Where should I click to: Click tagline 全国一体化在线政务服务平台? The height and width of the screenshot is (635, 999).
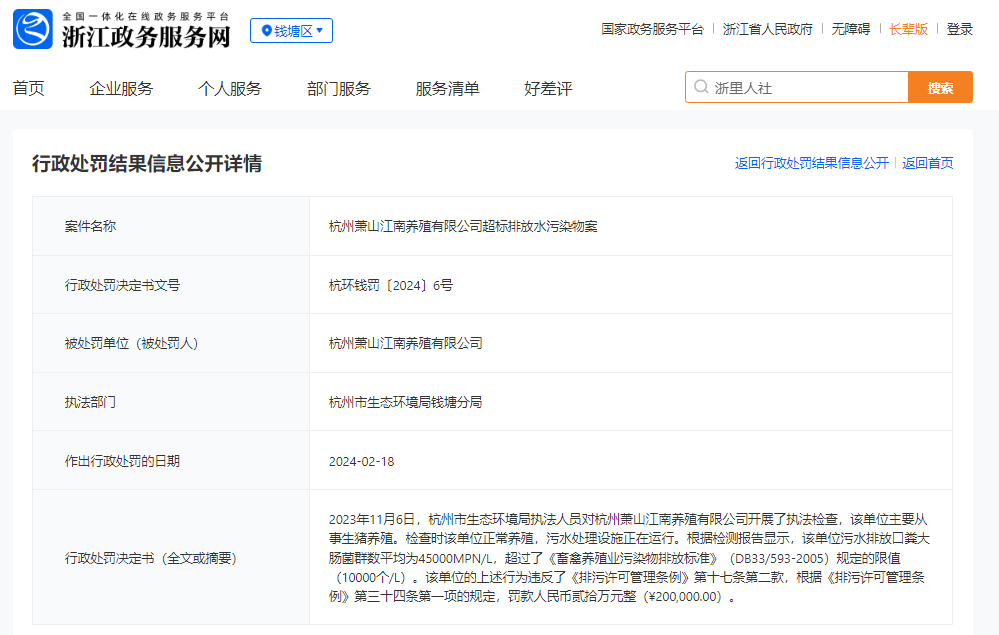click(x=145, y=17)
